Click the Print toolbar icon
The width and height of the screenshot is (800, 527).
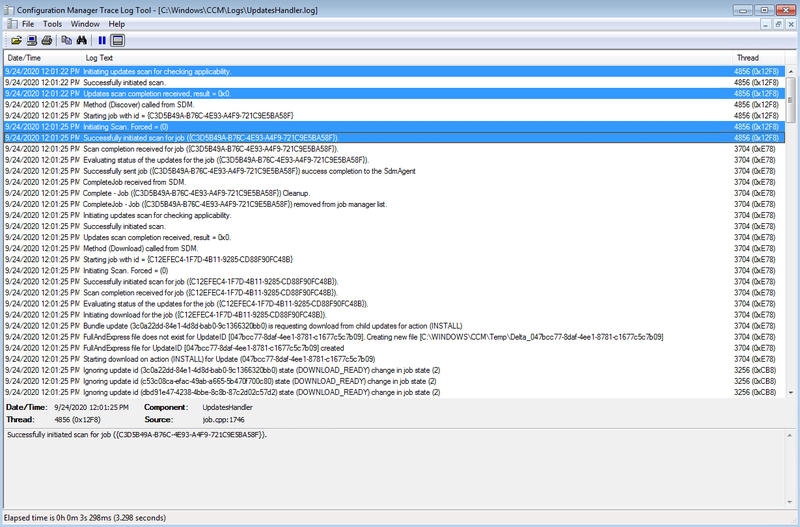46,40
